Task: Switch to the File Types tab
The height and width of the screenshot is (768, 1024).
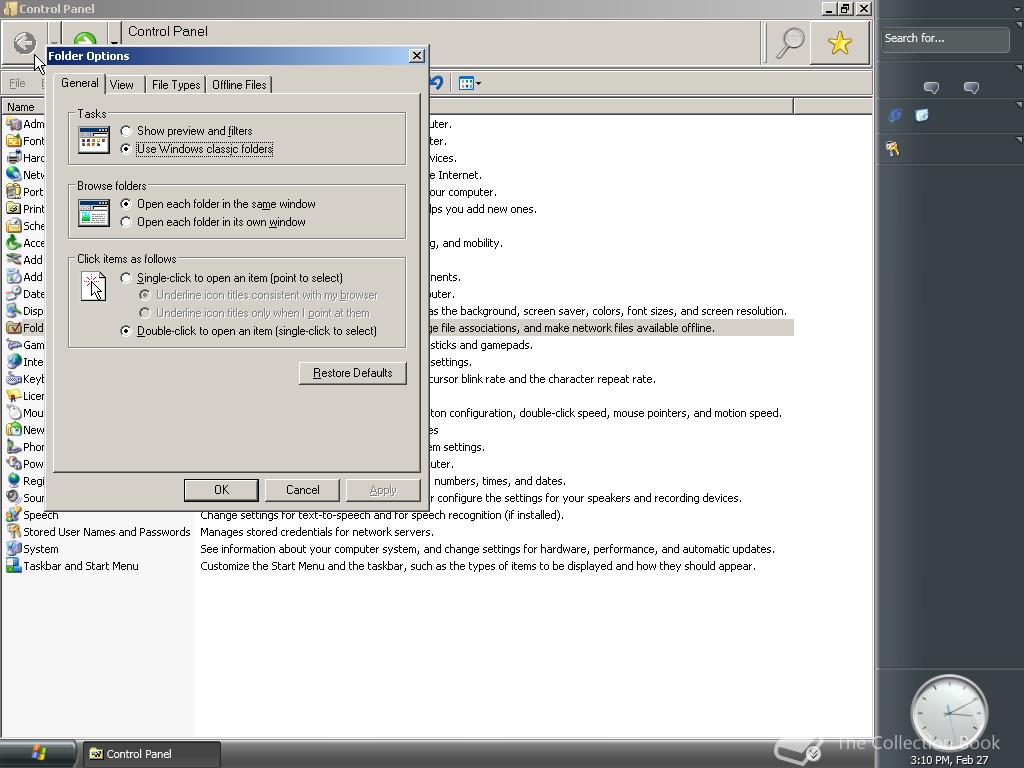Action: click(x=176, y=85)
